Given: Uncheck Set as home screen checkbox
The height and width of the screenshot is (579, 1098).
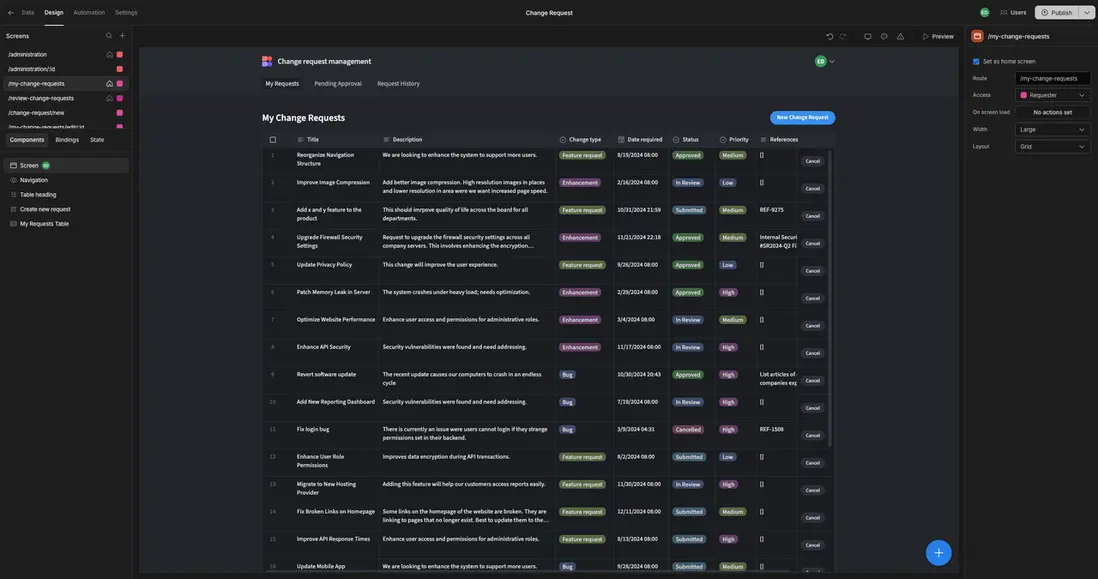Looking at the screenshot, I should click(x=976, y=61).
